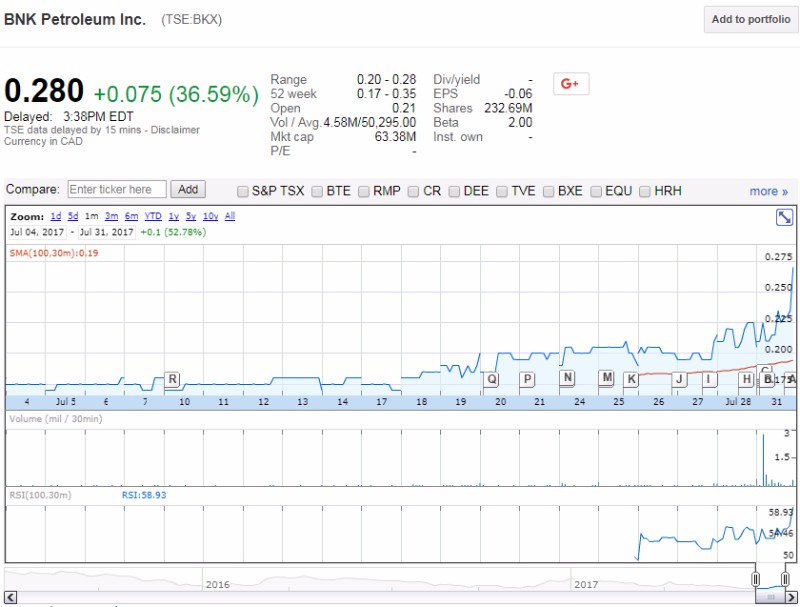Click the Google+ share button

[571, 84]
